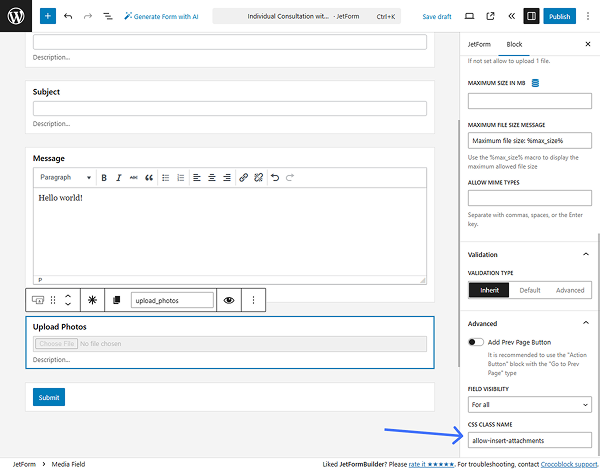600x470 pixels.
Task: Select Advanced validation type
Action: pyautogui.click(x=570, y=290)
